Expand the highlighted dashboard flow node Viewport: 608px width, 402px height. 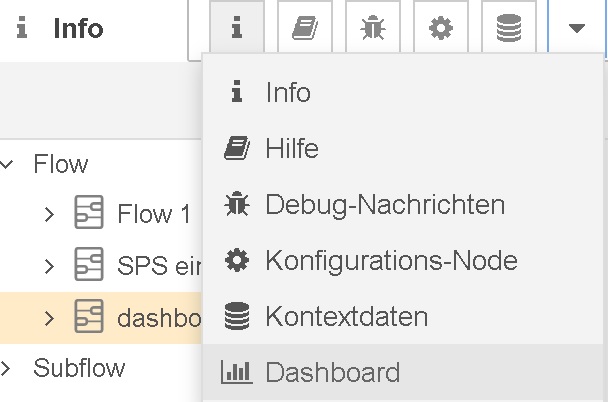(49, 318)
